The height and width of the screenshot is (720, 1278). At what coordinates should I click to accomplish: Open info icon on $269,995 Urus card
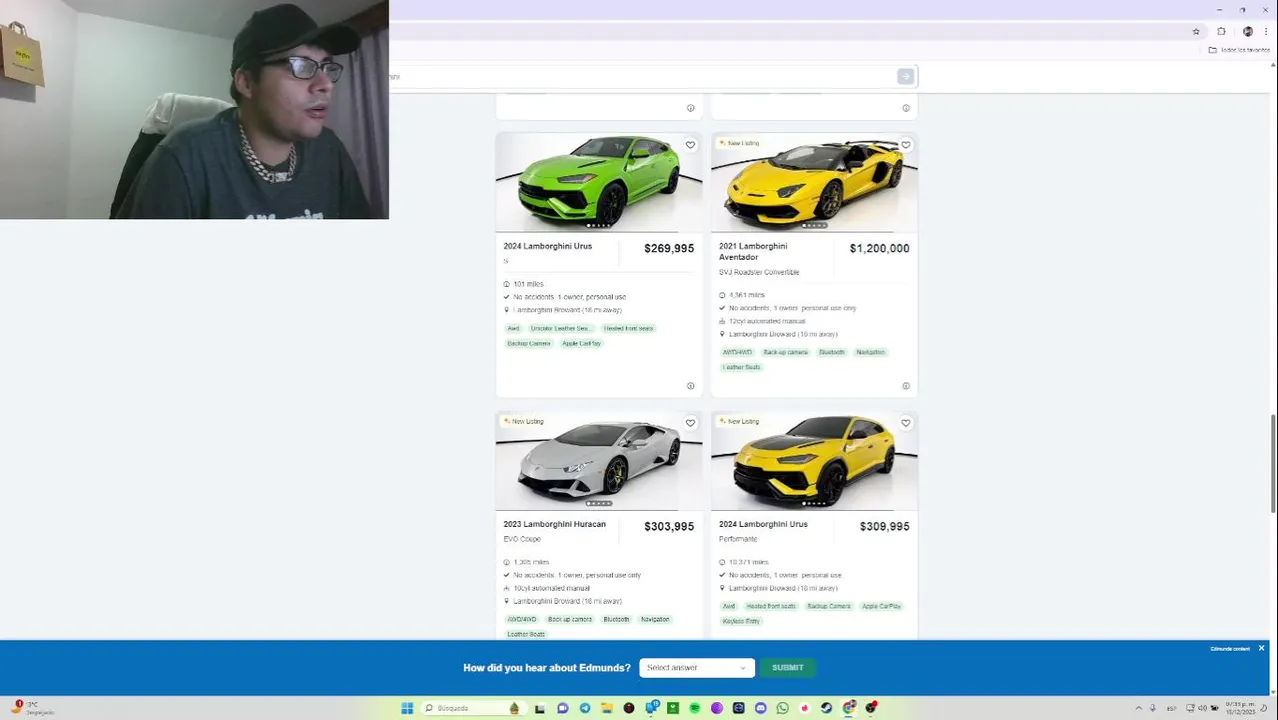tap(690, 386)
